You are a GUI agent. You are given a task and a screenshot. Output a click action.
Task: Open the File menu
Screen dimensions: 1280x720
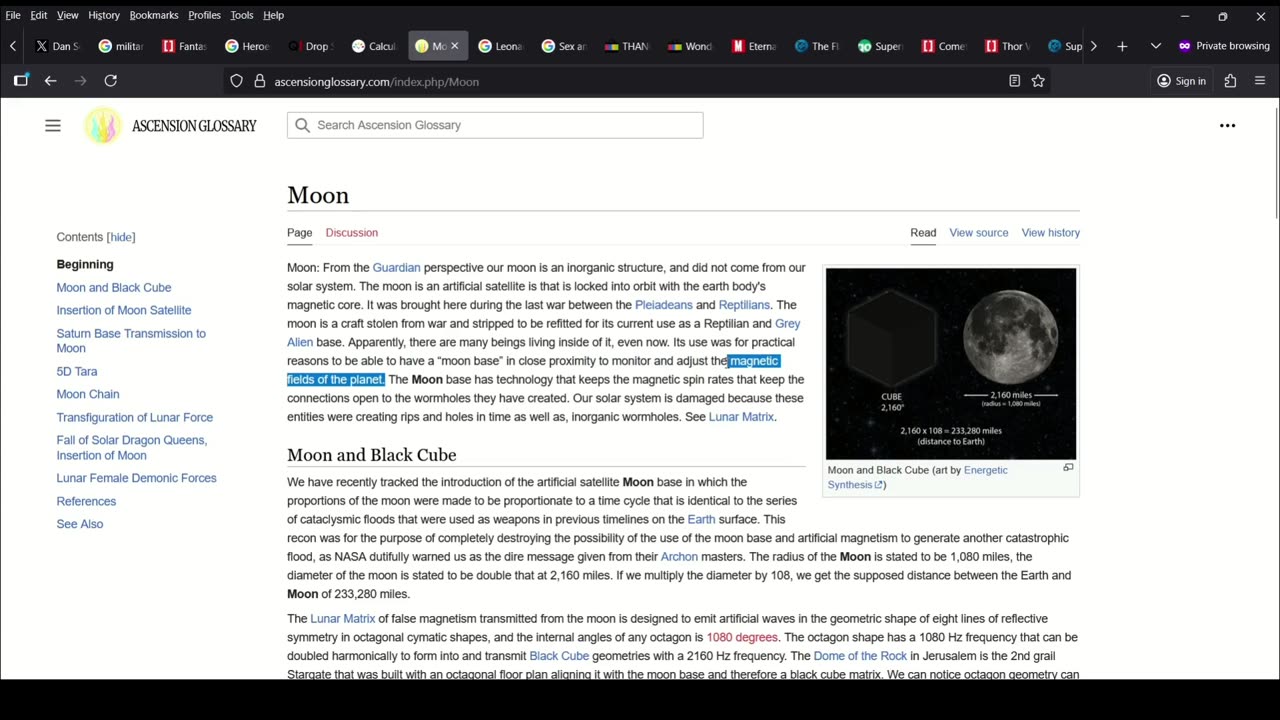pos(13,15)
